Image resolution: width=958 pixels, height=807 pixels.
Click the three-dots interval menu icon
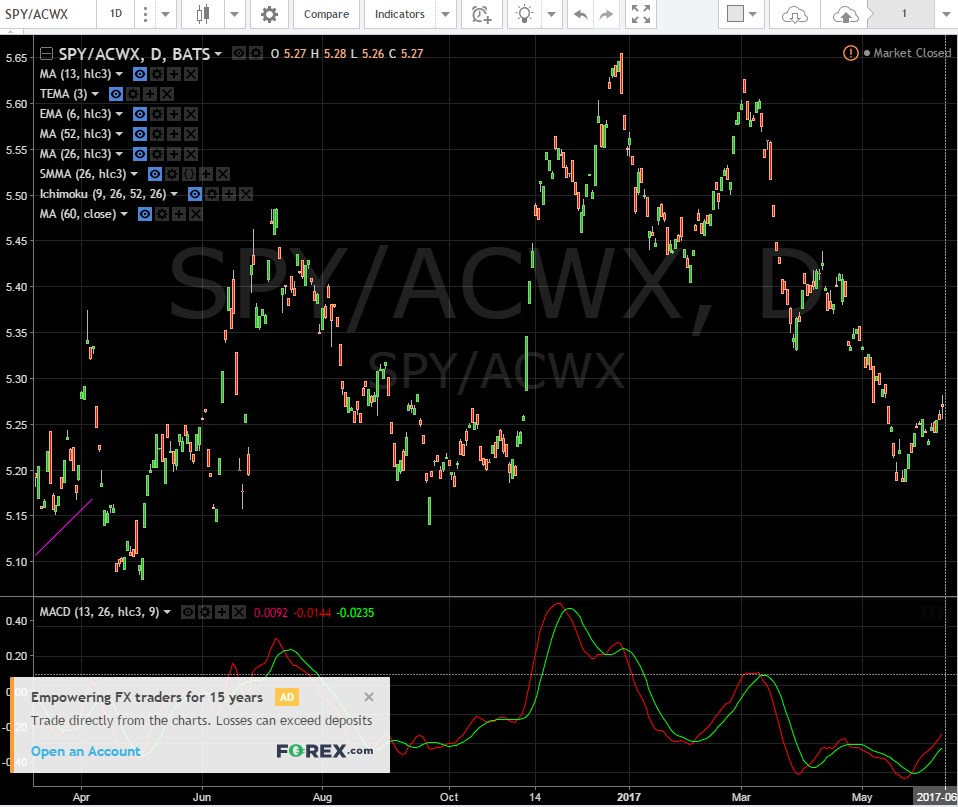pos(145,14)
